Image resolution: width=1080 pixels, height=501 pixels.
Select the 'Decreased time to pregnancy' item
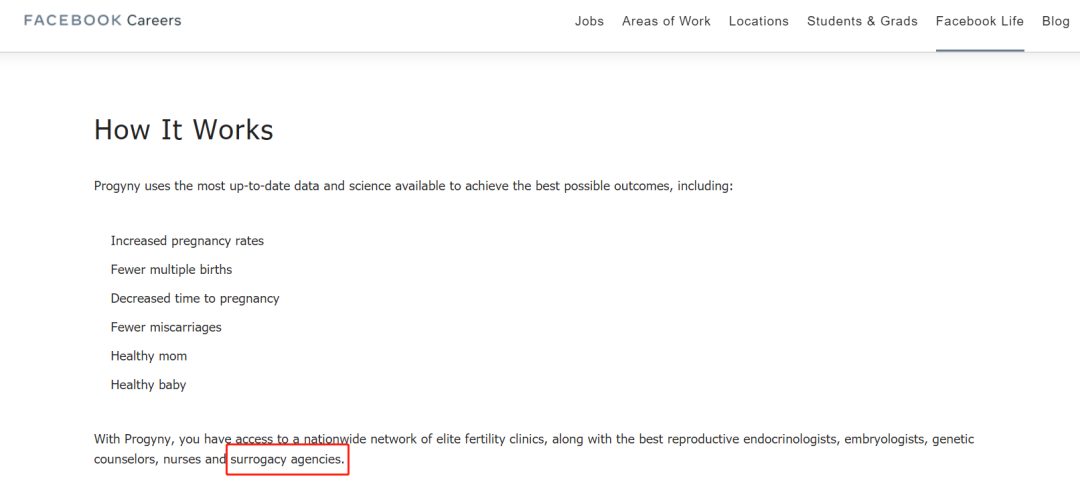click(x=195, y=298)
